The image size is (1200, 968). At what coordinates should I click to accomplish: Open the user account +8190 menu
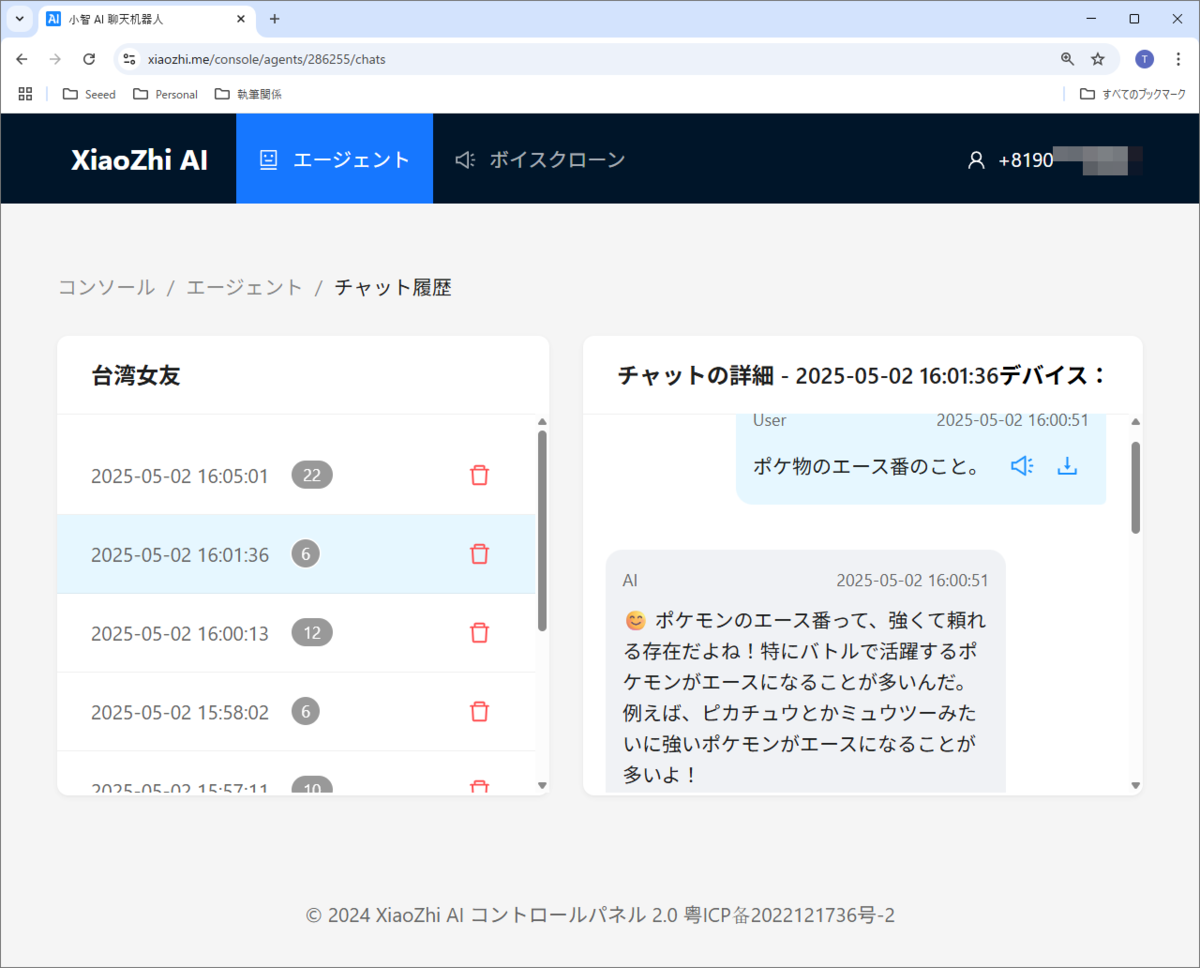pos(1054,159)
